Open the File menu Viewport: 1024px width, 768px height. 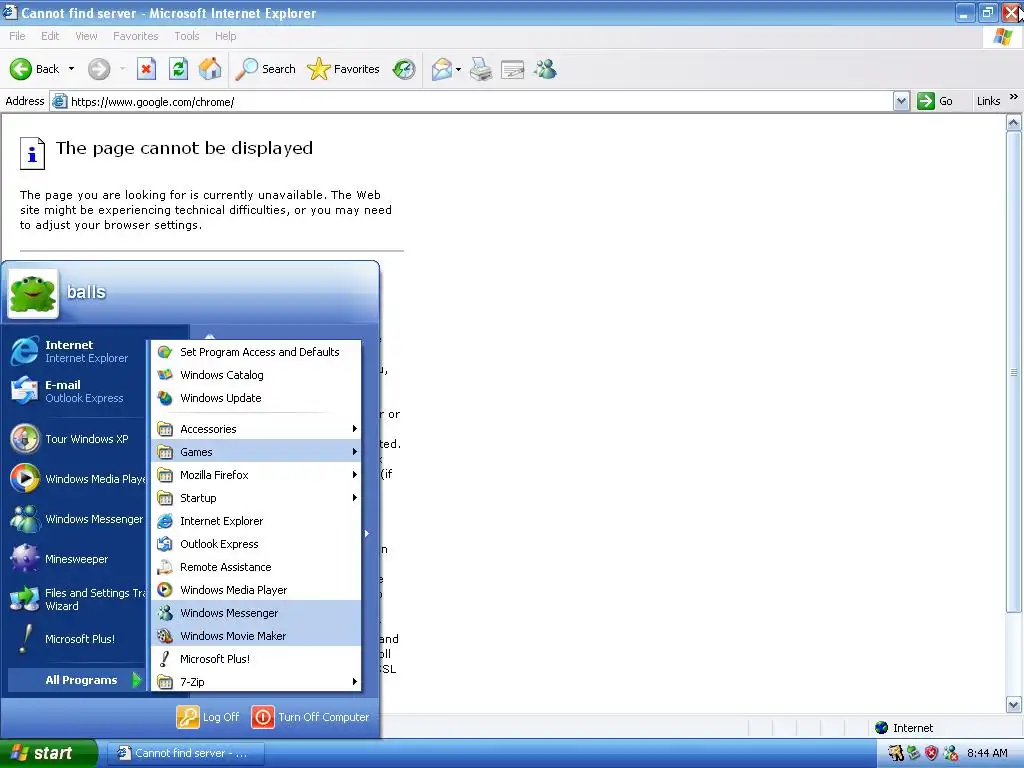click(17, 36)
